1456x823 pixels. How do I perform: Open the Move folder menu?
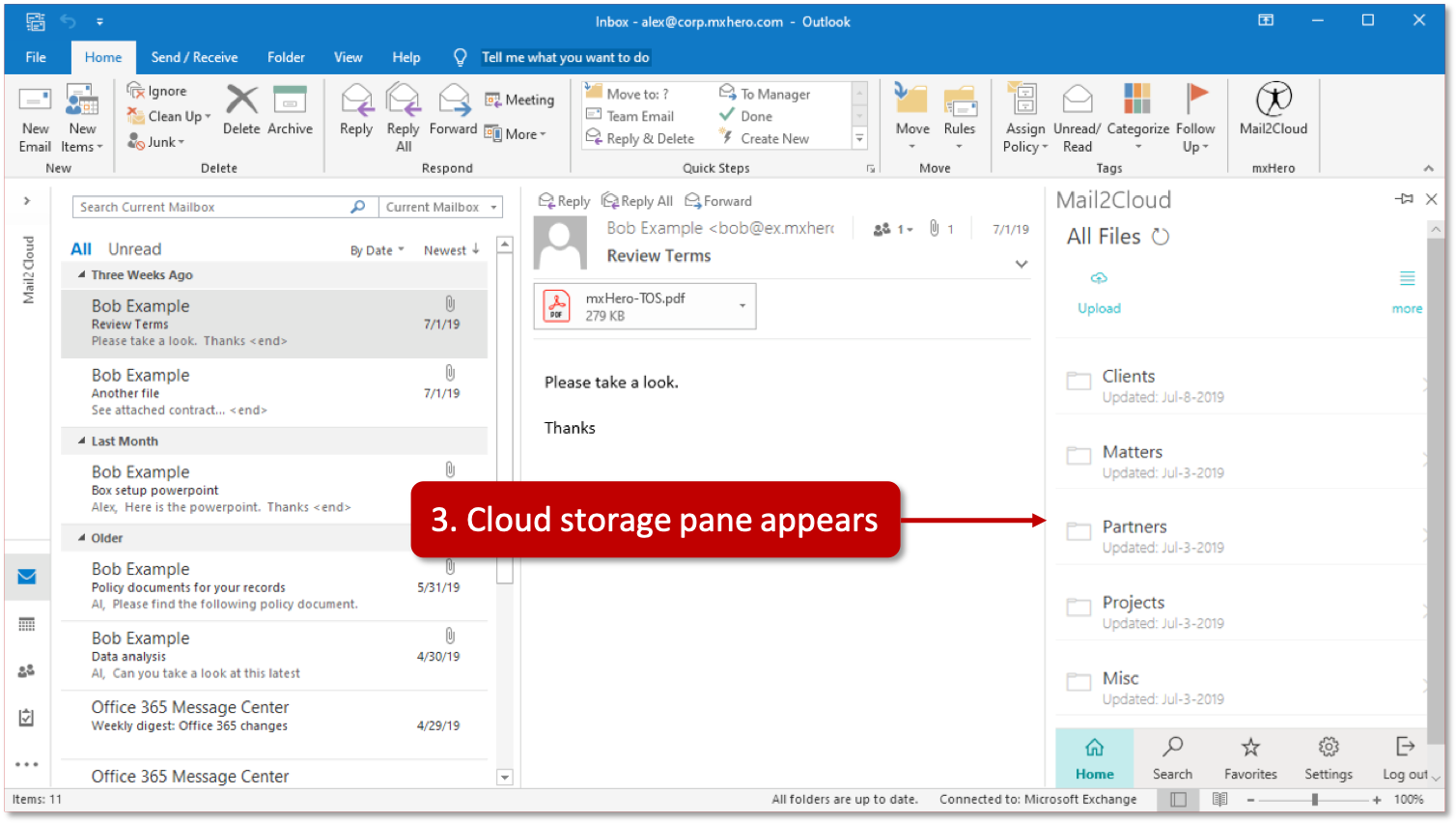click(x=912, y=118)
